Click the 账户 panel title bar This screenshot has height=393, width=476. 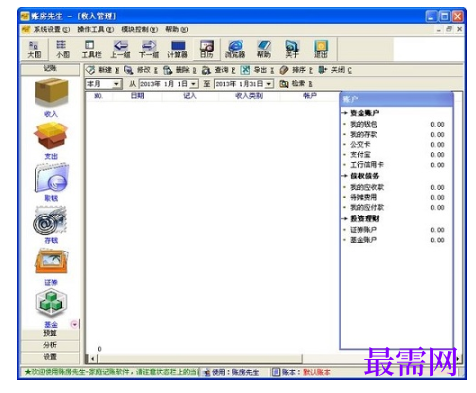click(396, 99)
